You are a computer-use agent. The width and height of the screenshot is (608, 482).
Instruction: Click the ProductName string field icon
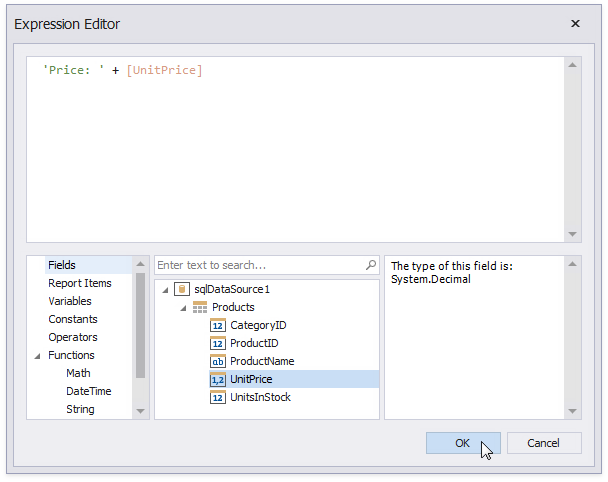[218, 361]
